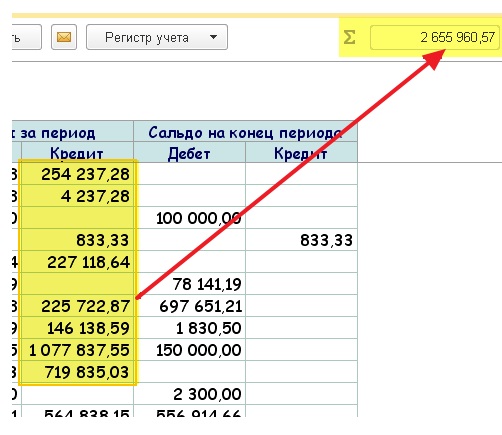Image resolution: width=502 pixels, height=435 pixels.
Task: Select the sum field showing 2 655 960,57
Action: [435, 37]
